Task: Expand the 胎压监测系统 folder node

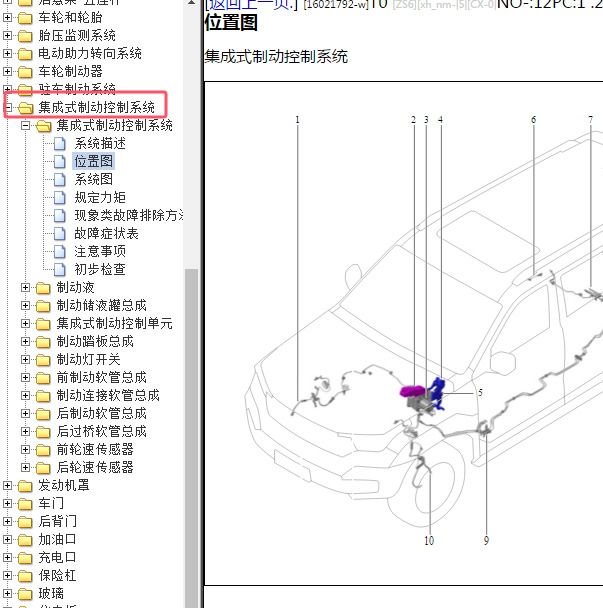Action: coord(7,35)
